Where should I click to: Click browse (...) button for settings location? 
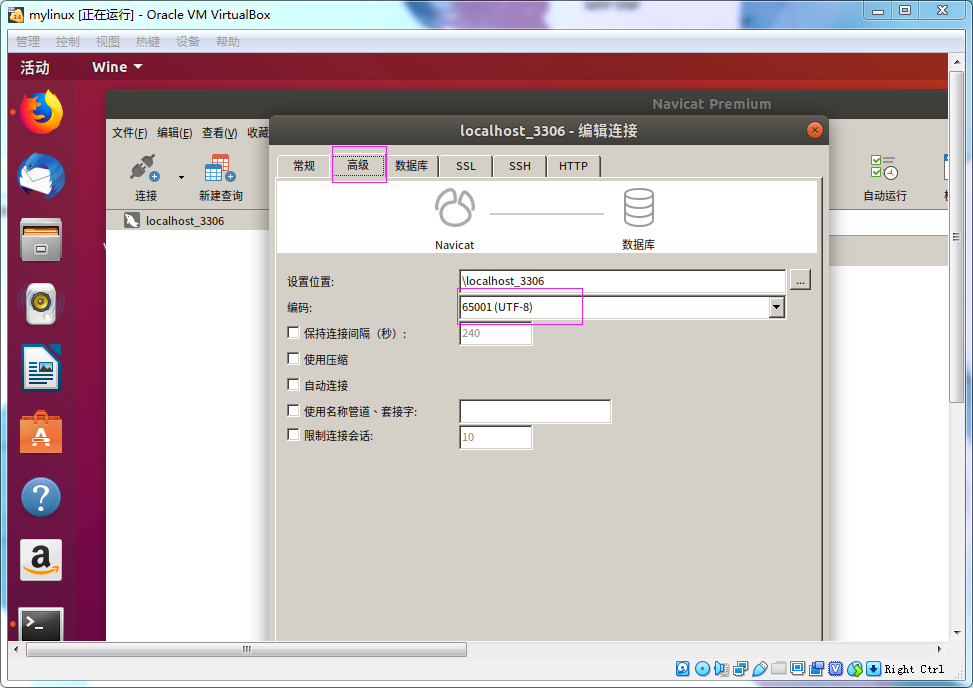tap(800, 280)
